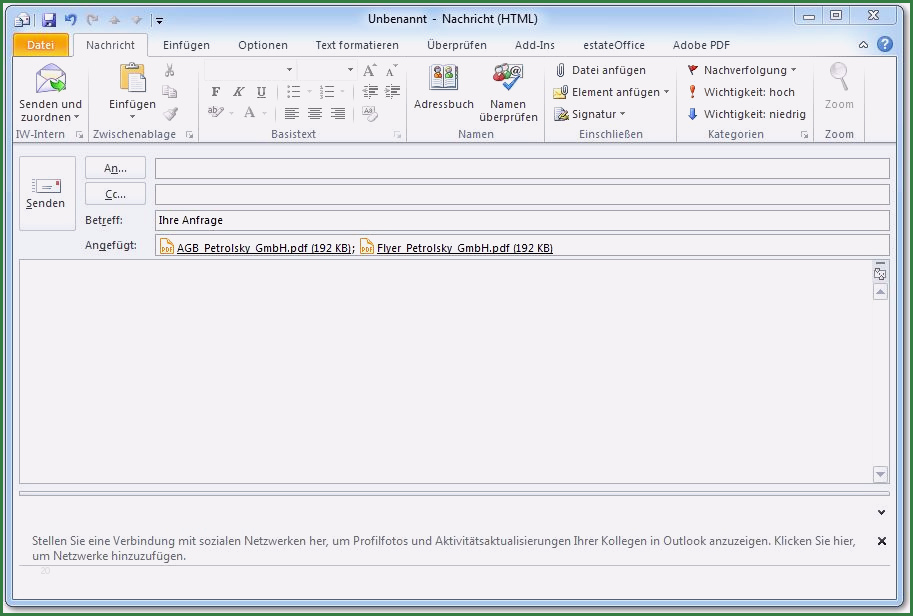The width and height of the screenshot is (913, 616).
Task: Open the font color dropdown arrow
Action: click(x=265, y=114)
